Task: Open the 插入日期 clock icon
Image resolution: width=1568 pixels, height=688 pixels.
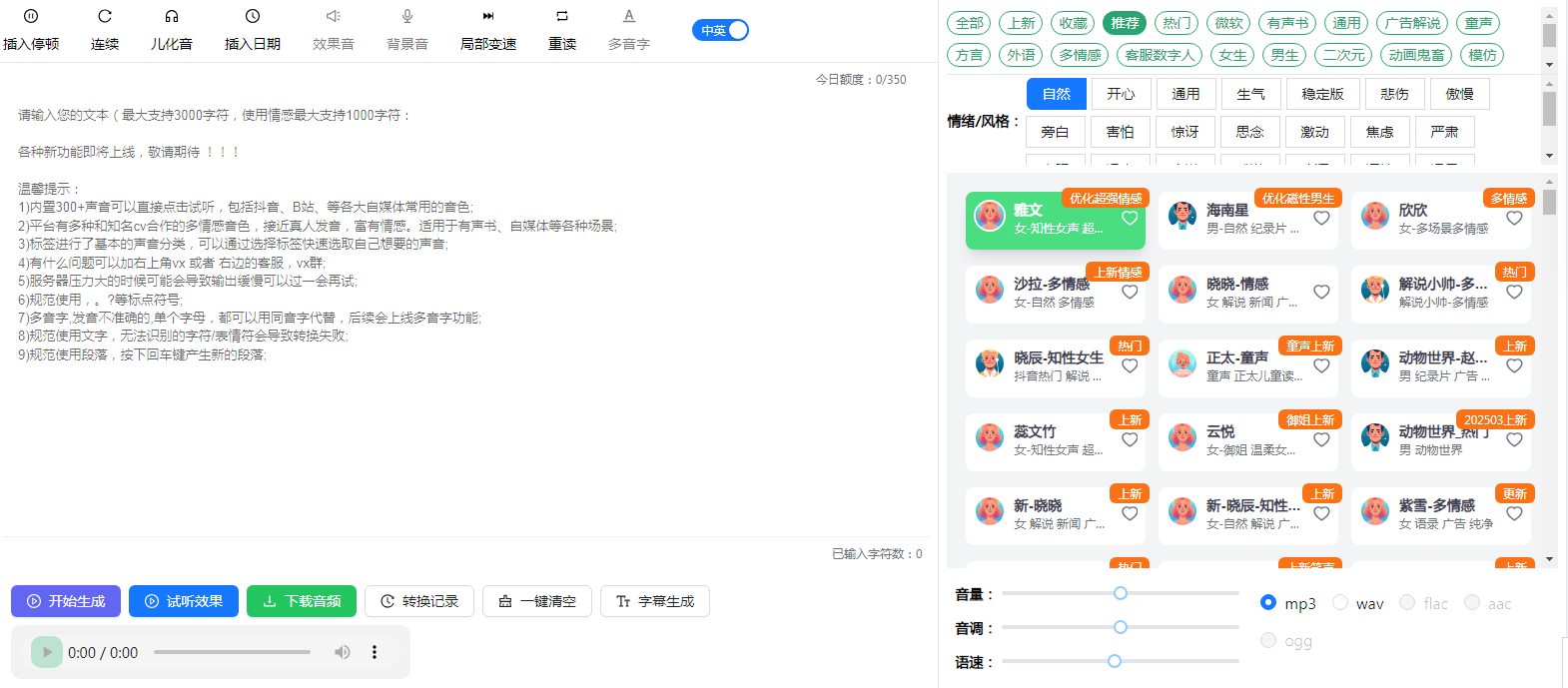Action: click(x=253, y=16)
